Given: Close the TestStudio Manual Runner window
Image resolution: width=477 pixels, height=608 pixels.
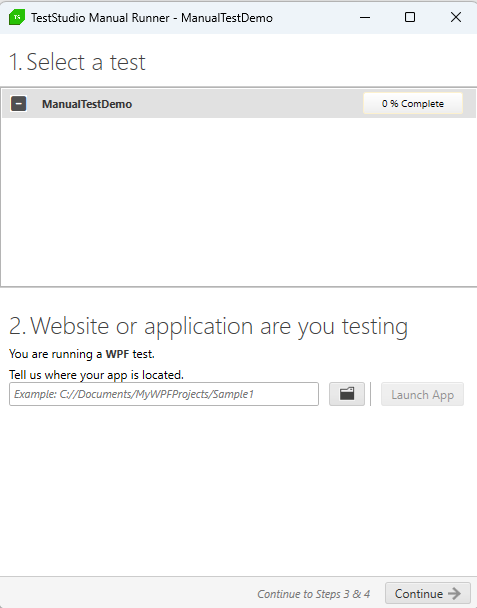Looking at the screenshot, I should coord(456,17).
